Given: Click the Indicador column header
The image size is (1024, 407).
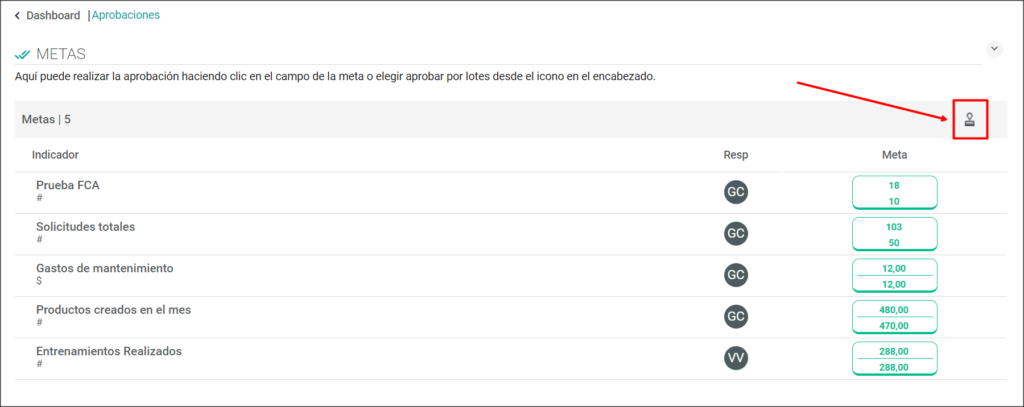Looking at the screenshot, I should tap(56, 155).
